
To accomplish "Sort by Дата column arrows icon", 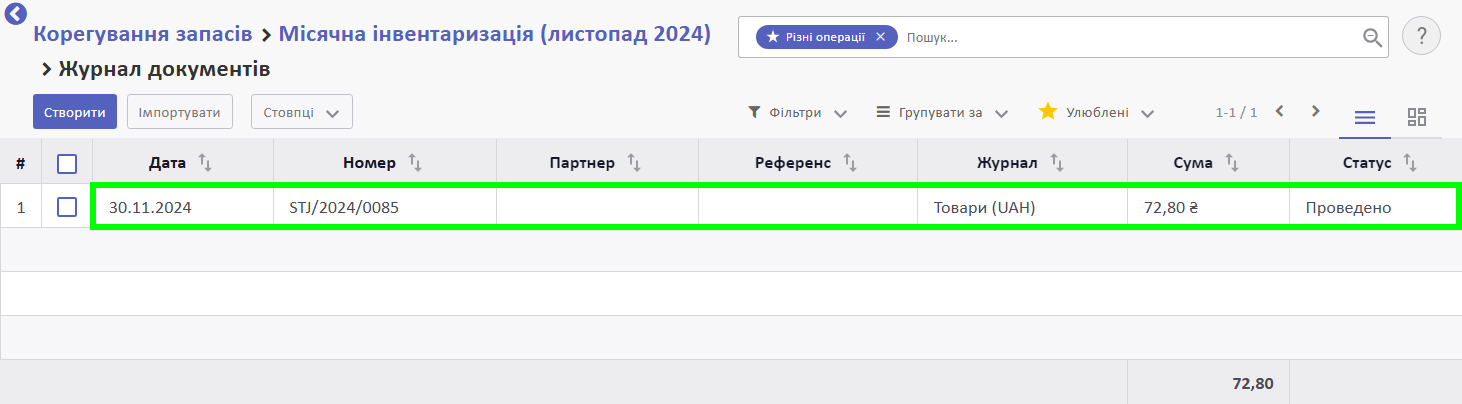I will point(205,162).
